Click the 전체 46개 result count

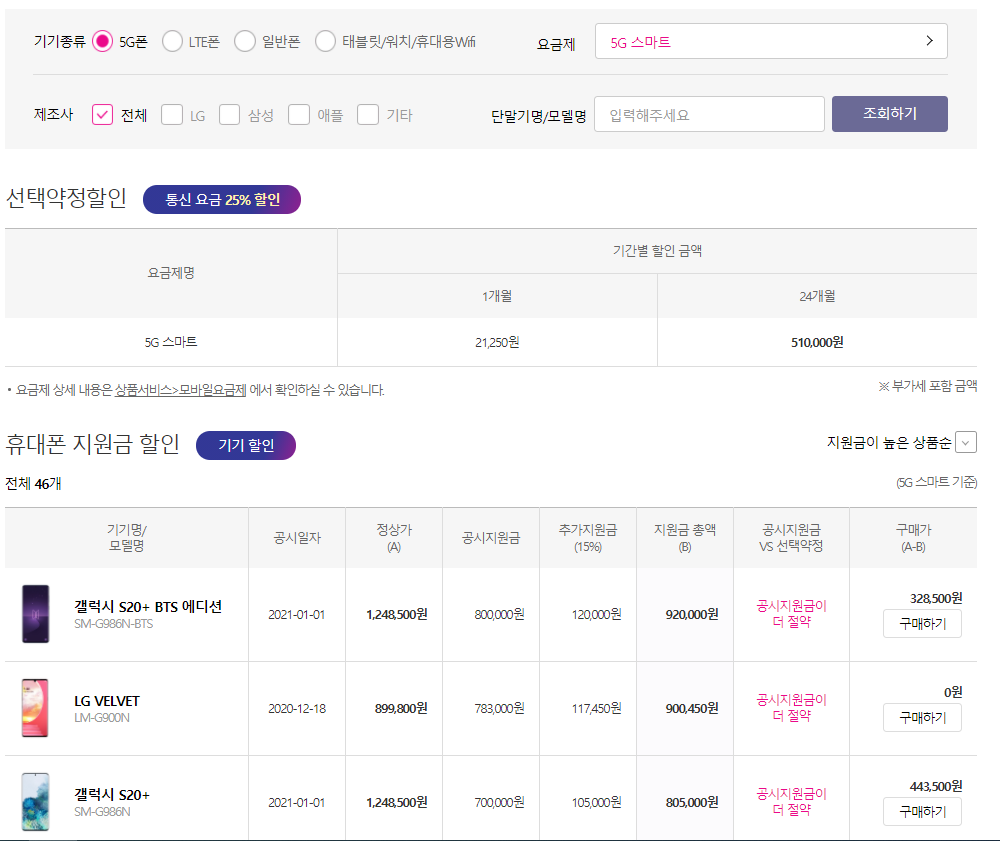33,484
